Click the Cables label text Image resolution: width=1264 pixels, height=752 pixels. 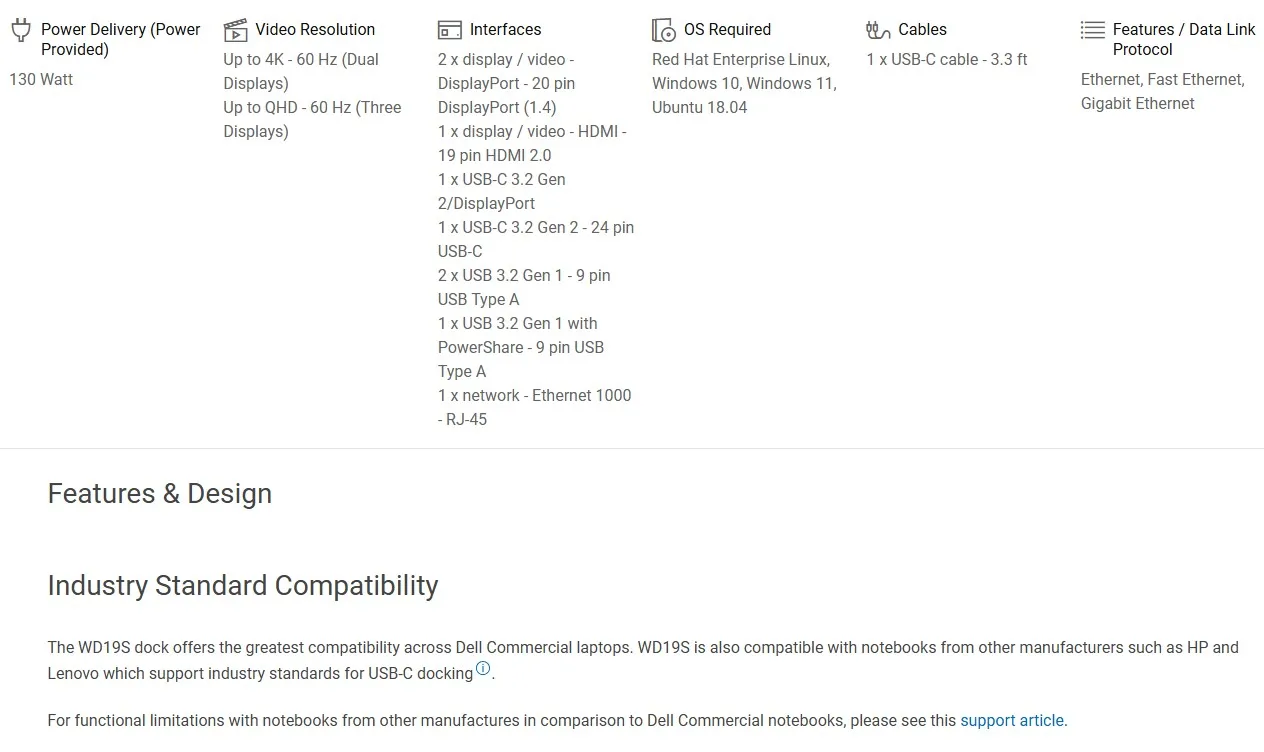pyautogui.click(x=922, y=30)
